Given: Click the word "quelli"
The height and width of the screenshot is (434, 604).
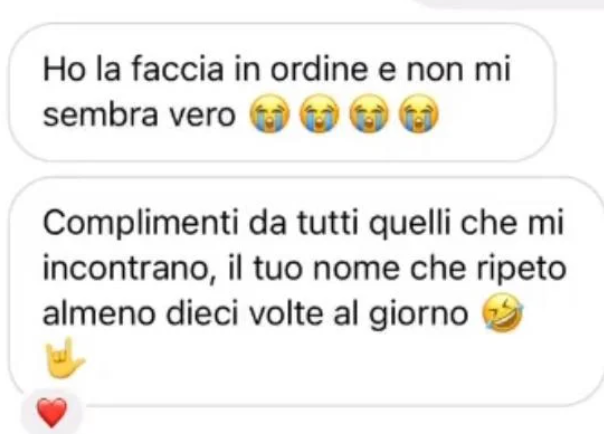Looking at the screenshot, I should (x=409, y=225).
